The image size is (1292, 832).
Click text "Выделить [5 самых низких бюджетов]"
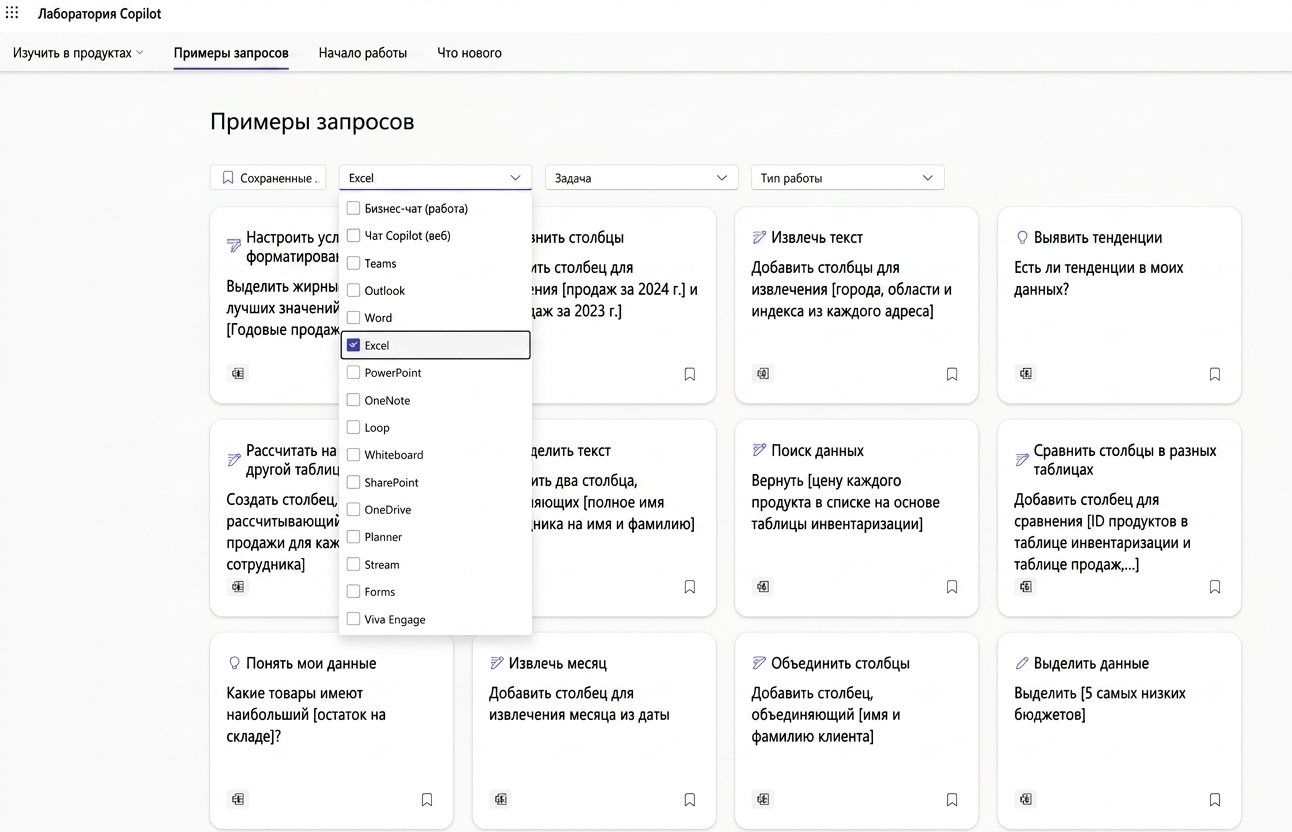point(1100,704)
